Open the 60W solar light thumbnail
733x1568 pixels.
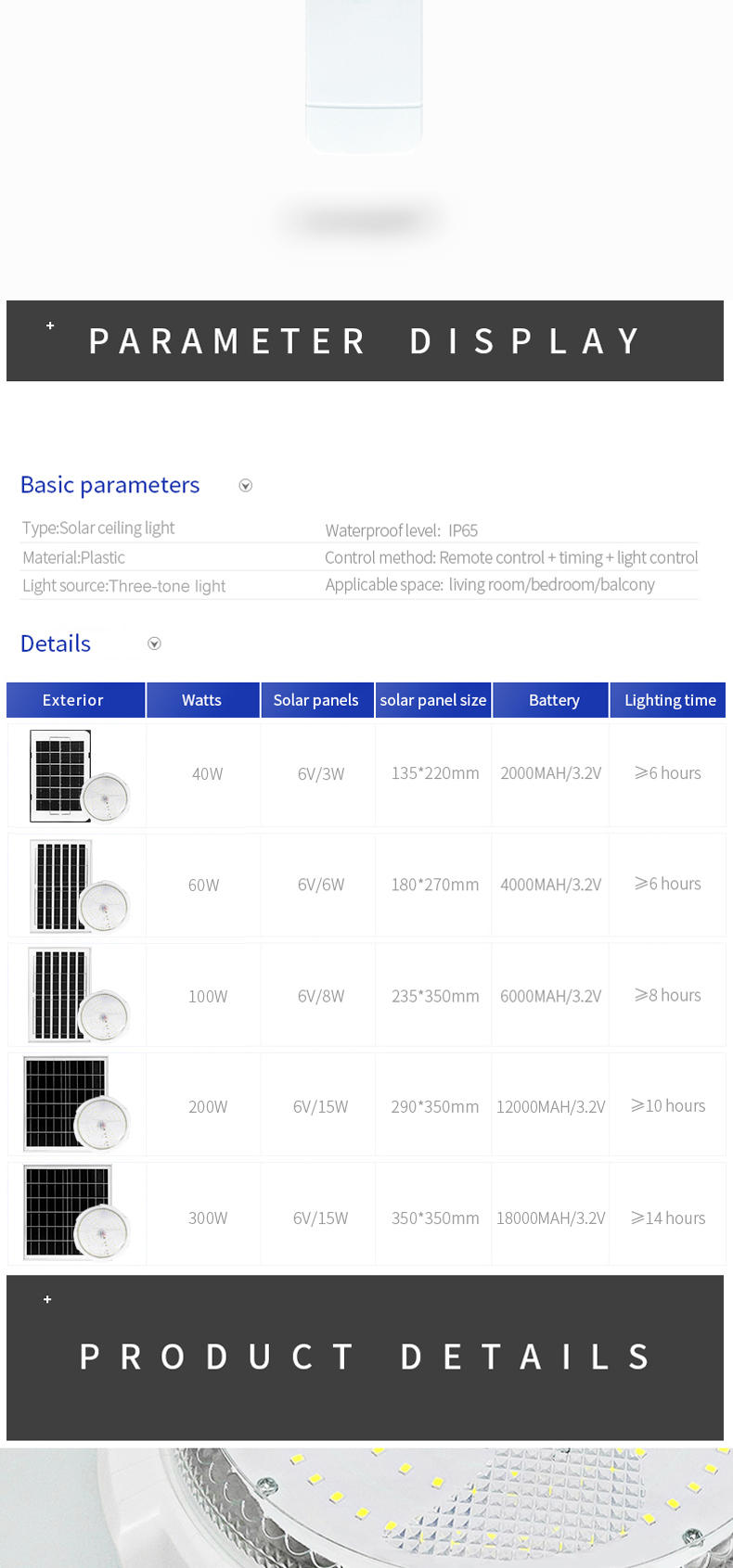(x=79, y=886)
